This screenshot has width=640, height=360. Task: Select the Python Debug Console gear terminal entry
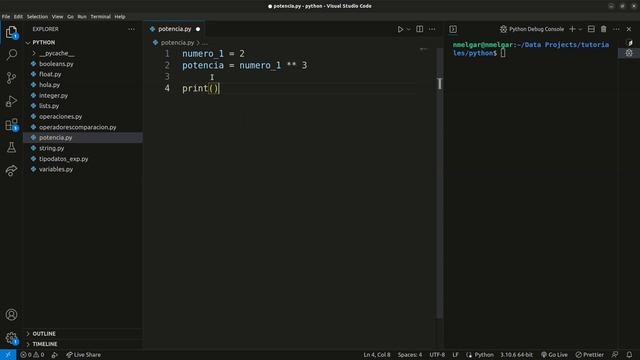click(x=629, y=53)
